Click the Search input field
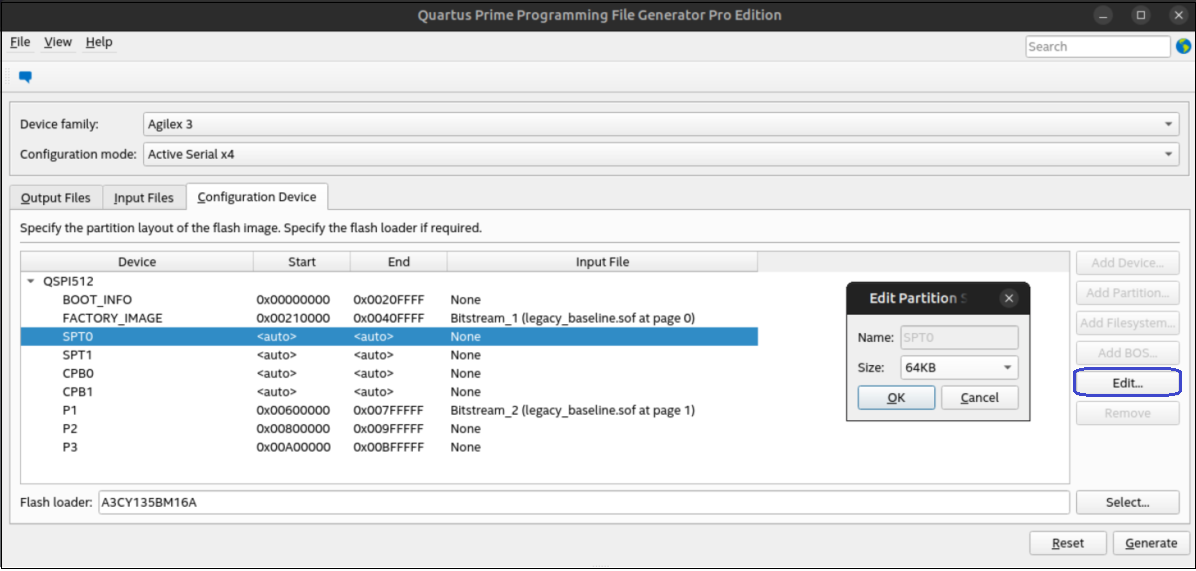The height and width of the screenshot is (571, 1196). (1096, 47)
